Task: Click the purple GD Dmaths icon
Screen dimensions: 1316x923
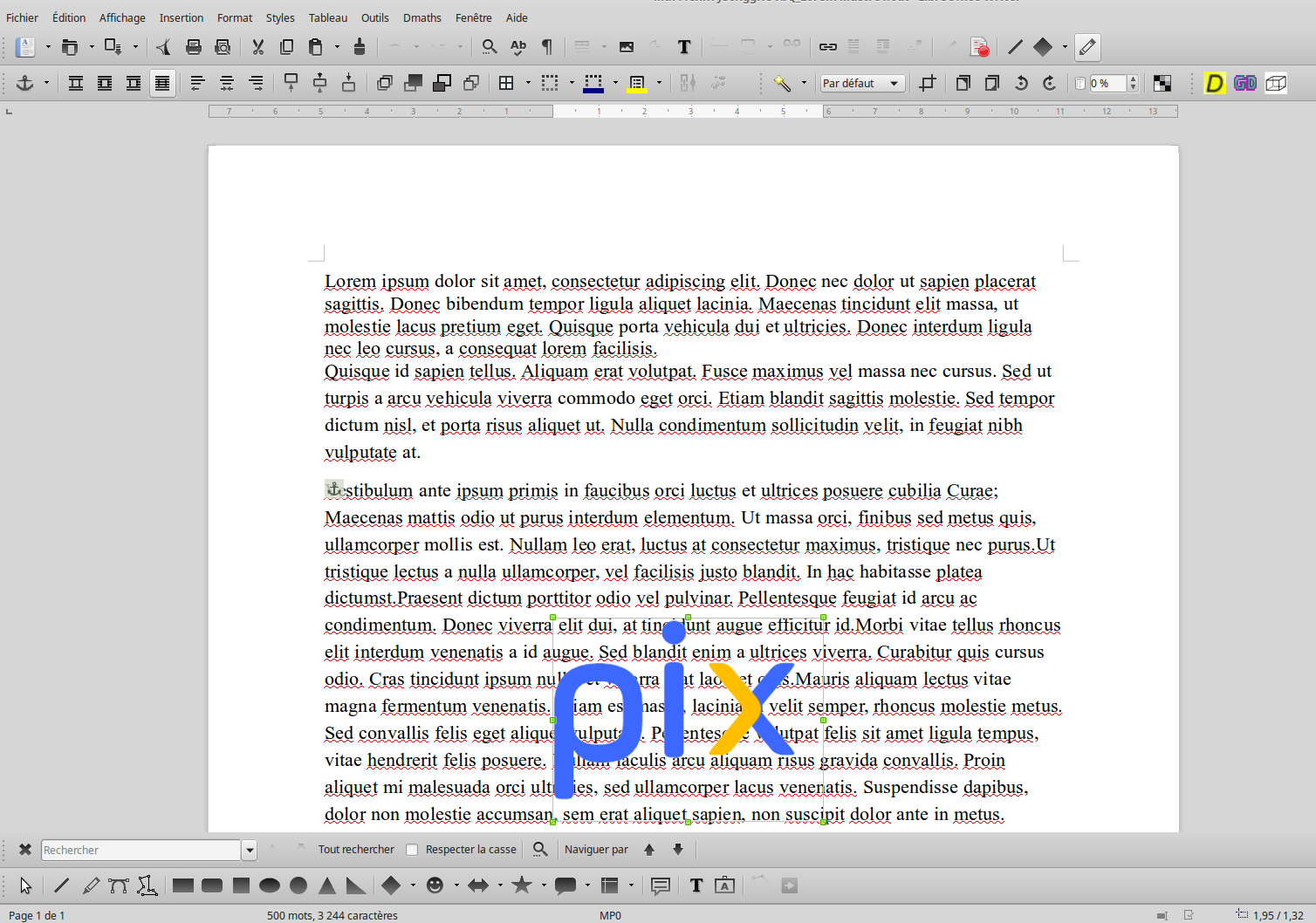Action: (x=1245, y=83)
